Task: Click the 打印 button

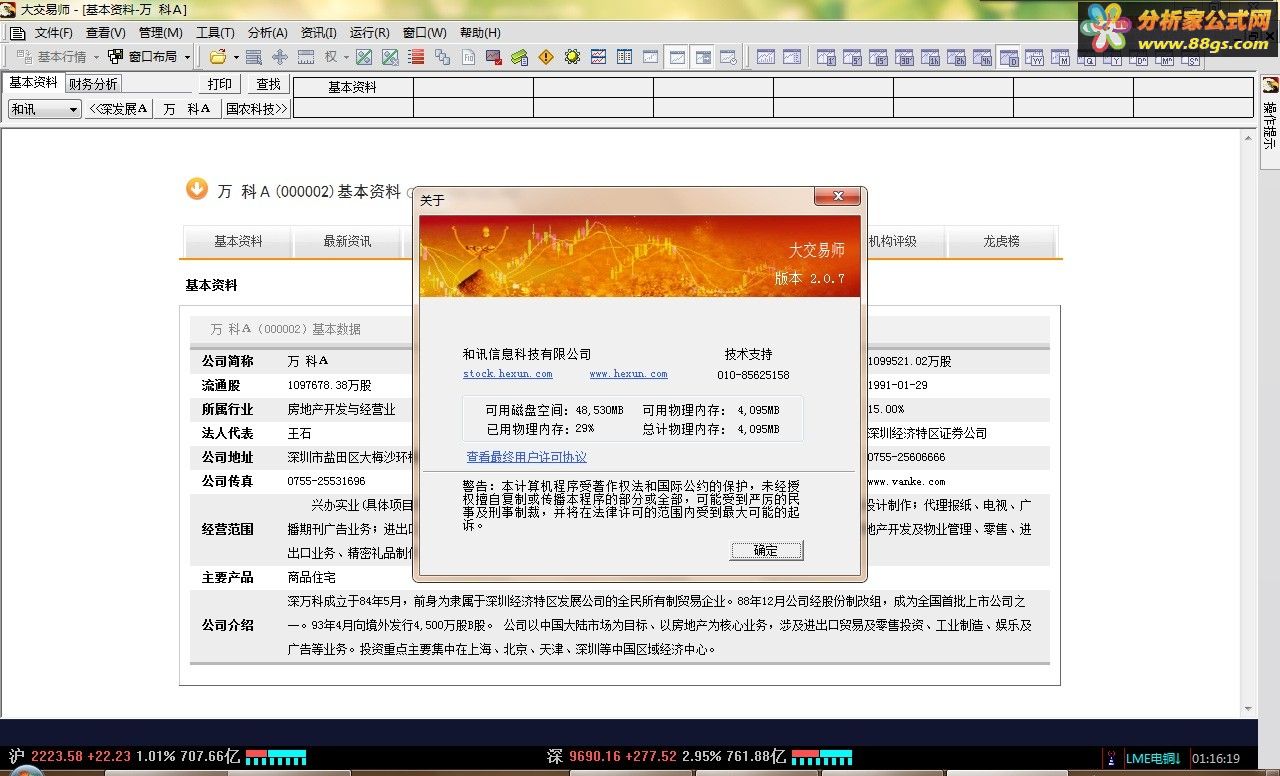Action: [219, 84]
